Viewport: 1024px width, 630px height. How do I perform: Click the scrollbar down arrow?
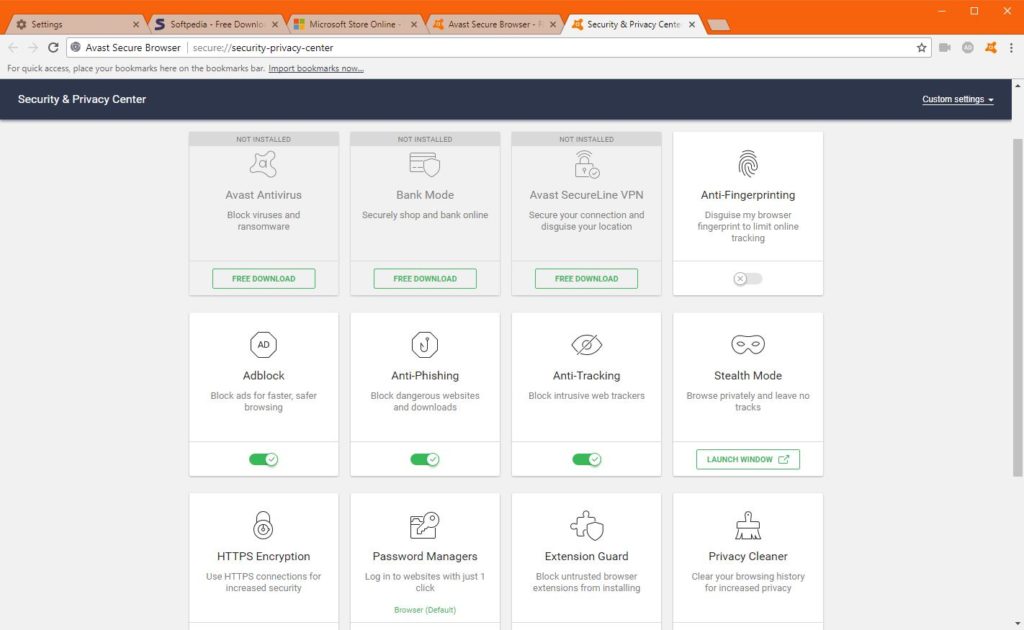point(1017,623)
